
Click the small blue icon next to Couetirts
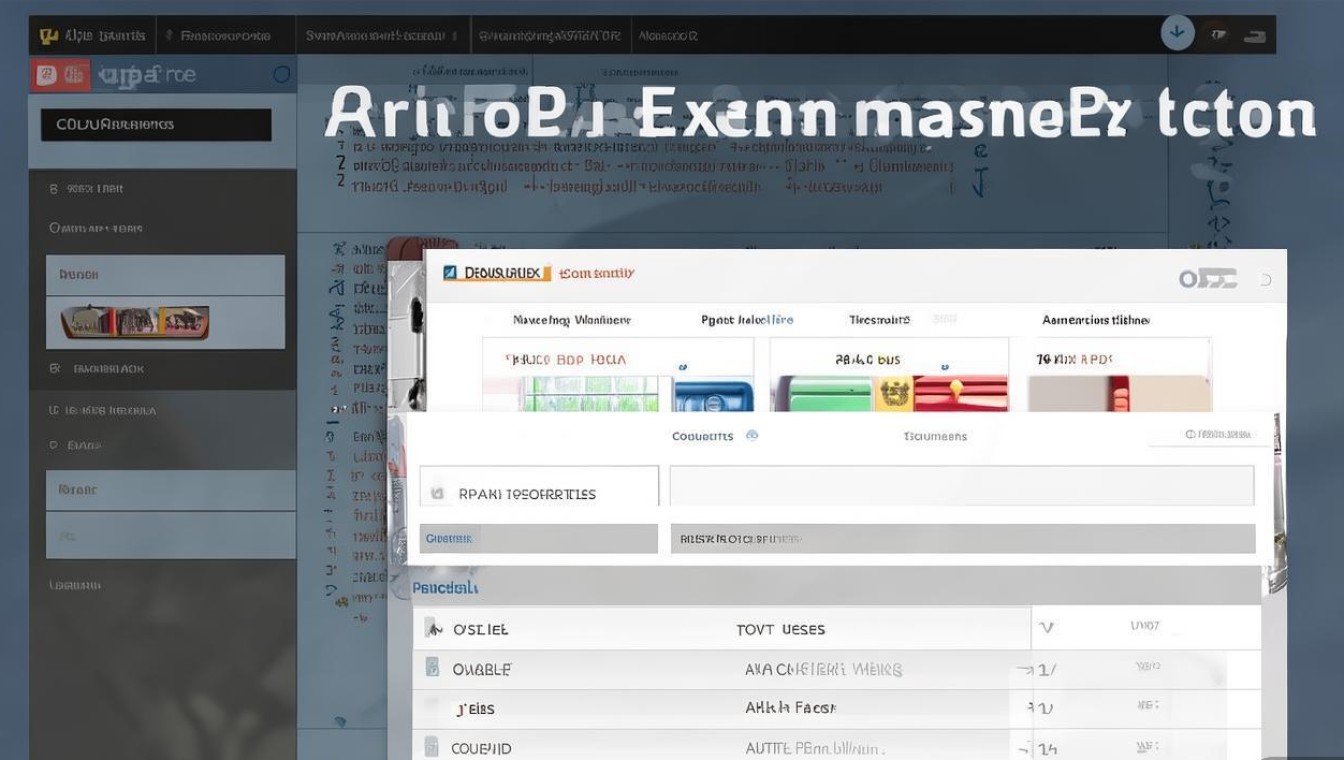[752, 436]
